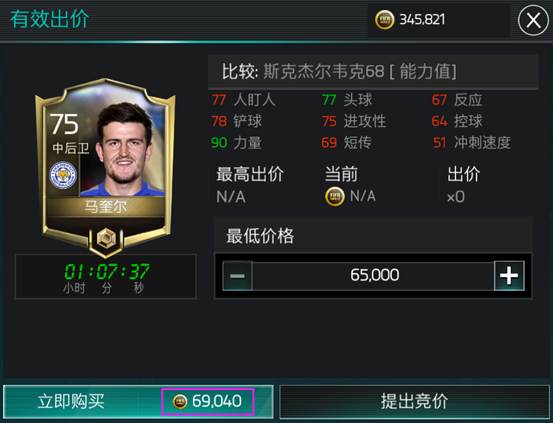Select the 77 头球 heading stat
This screenshot has width=553, height=423.
(x=347, y=100)
